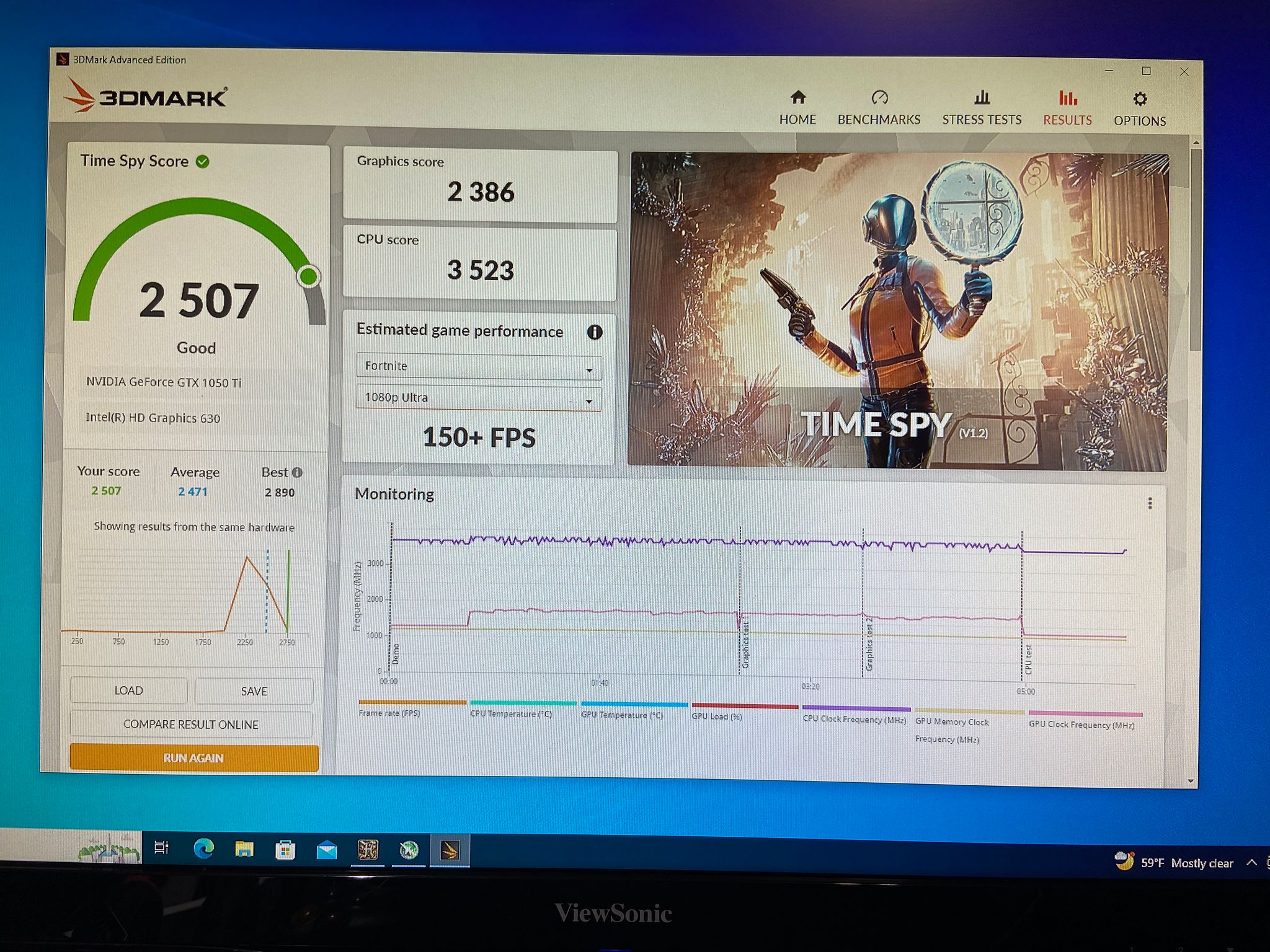
Task: Open Microsoft Store from the taskbar
Action: click(x=285, y=850)
